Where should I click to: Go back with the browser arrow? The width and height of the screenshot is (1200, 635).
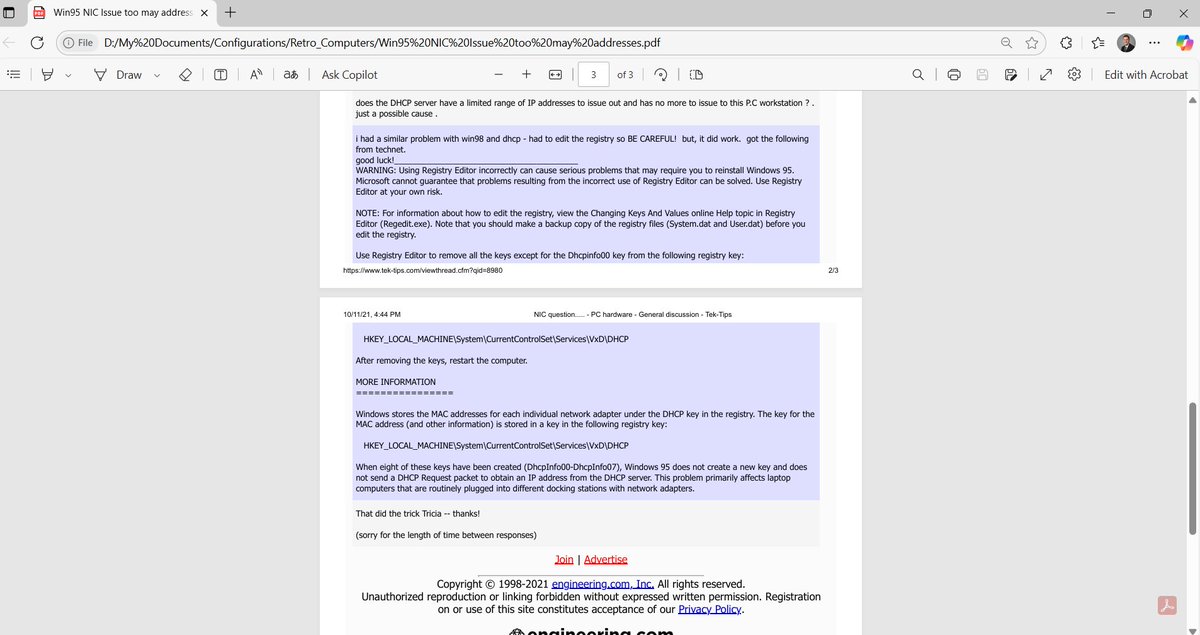9,43
